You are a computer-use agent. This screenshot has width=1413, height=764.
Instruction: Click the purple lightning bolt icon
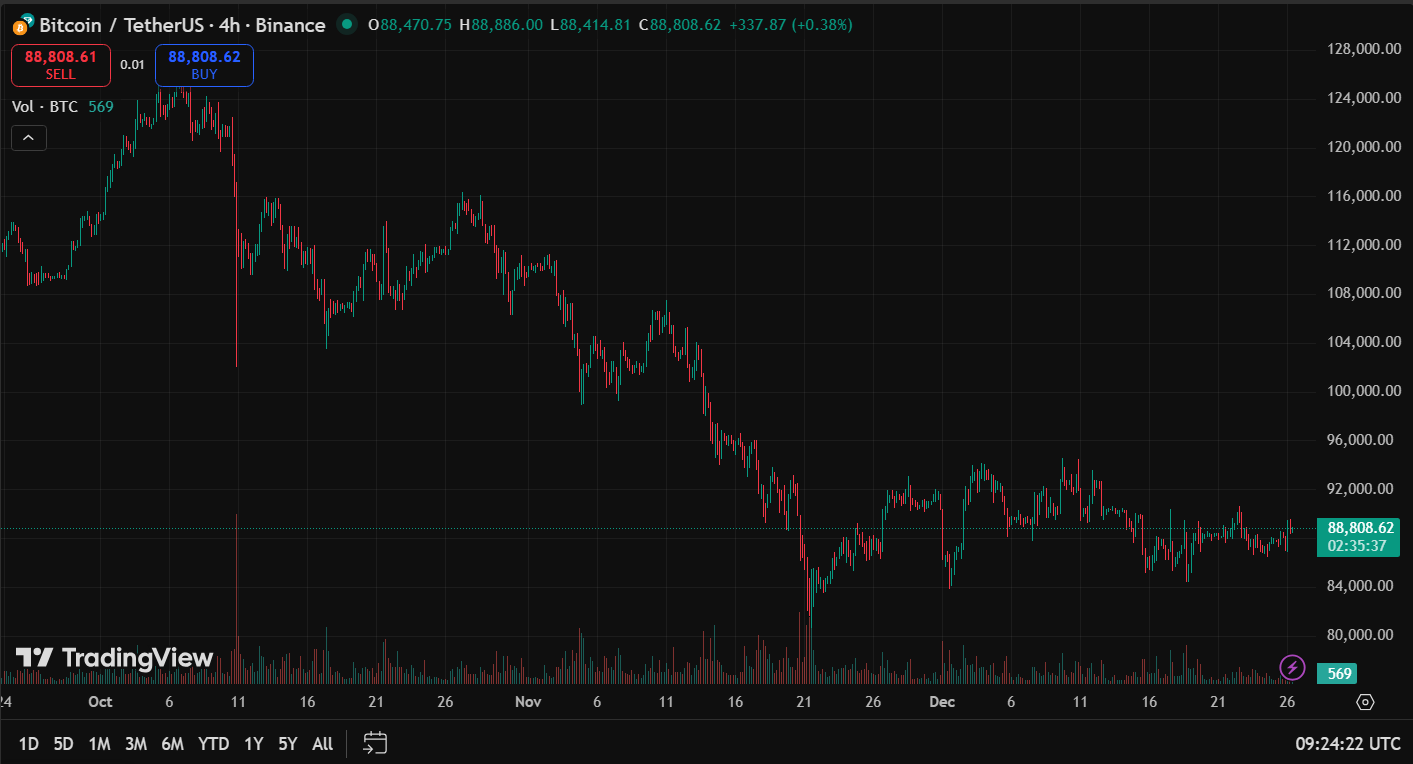click(x=1293, y=667)
